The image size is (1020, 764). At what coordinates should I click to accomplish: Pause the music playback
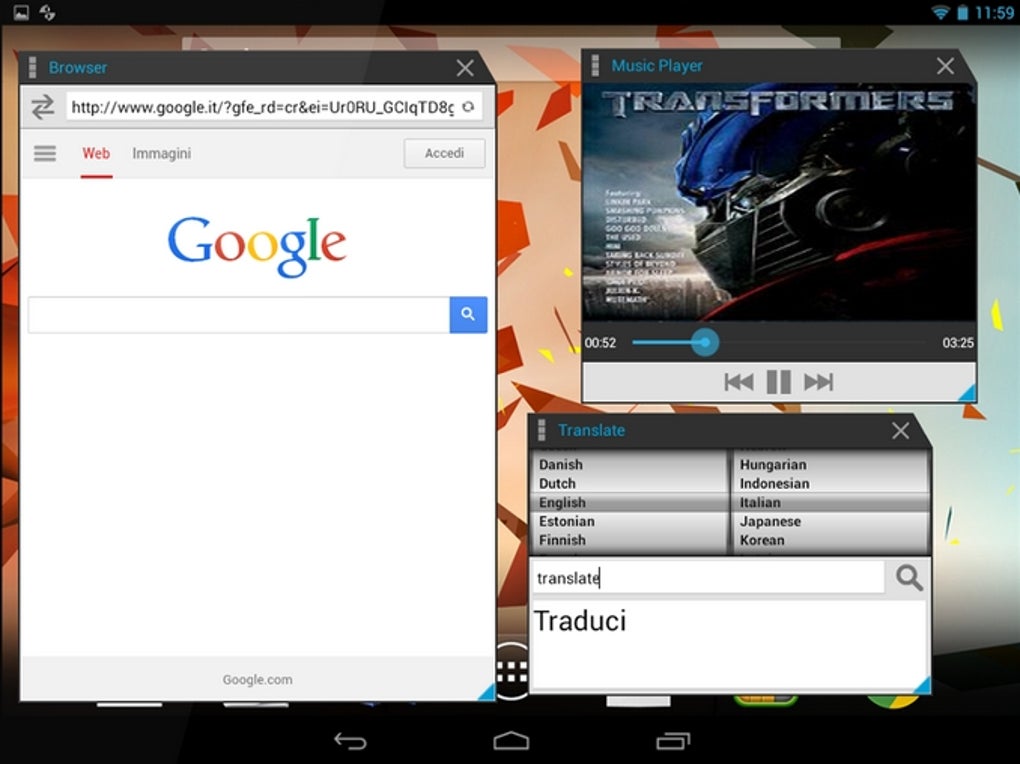(779, 382)
